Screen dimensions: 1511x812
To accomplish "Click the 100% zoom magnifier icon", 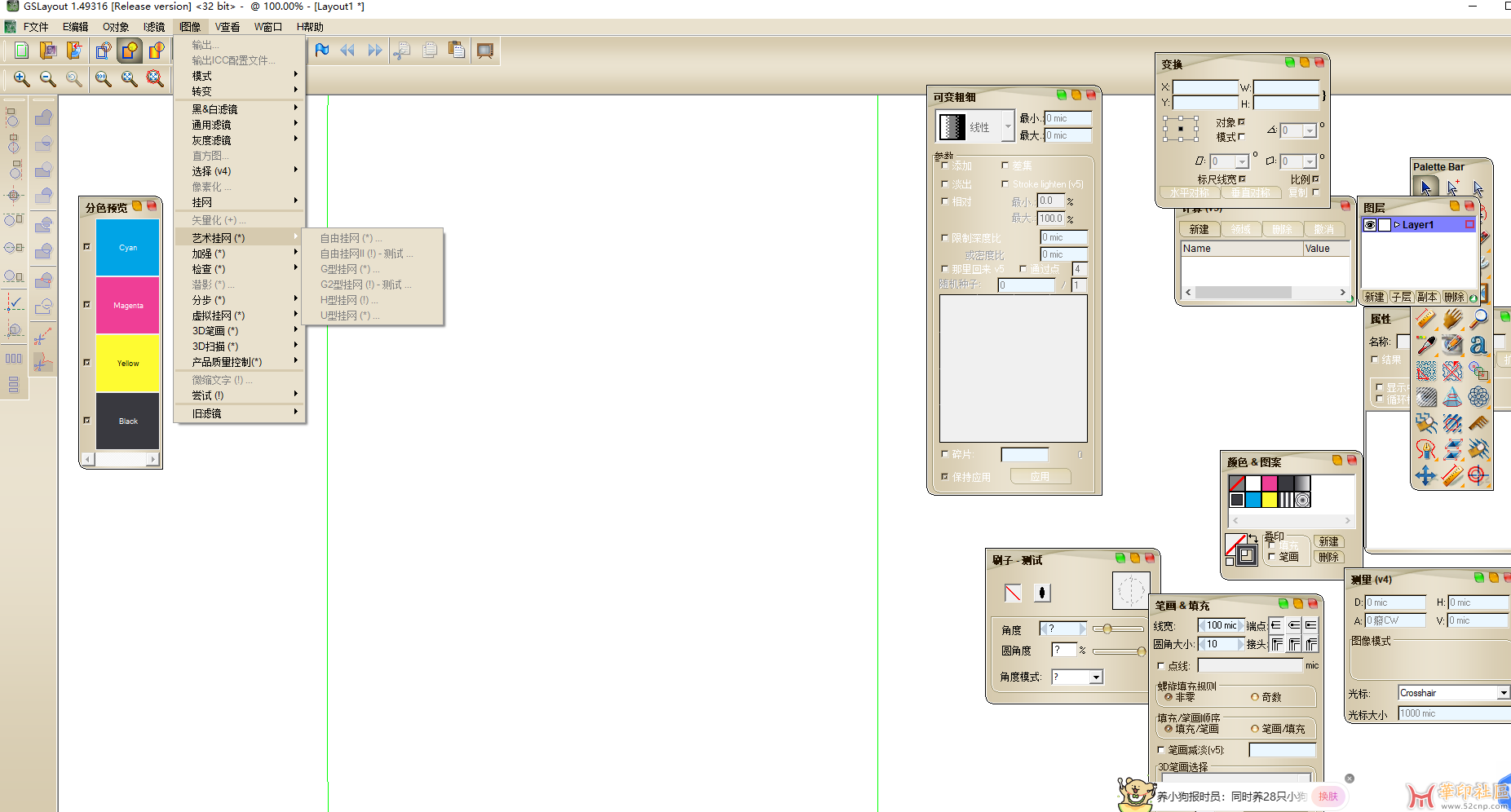I will 103,78.
